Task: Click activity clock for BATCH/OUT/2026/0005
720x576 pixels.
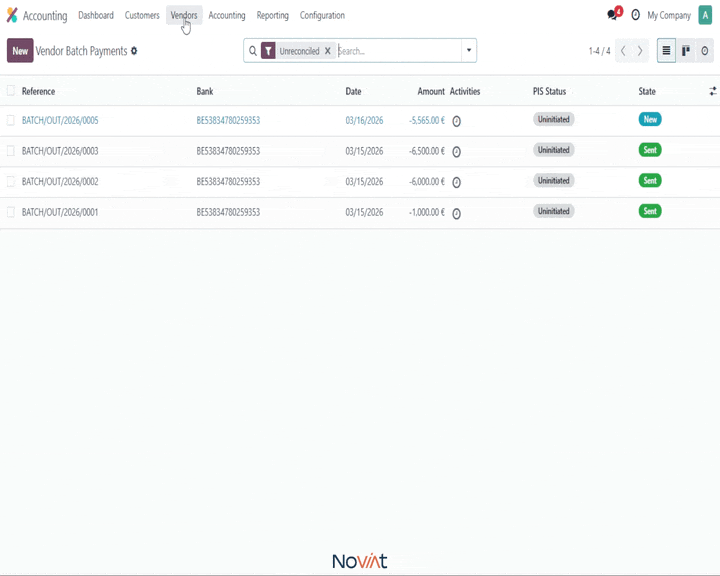Action: [456, 121]
